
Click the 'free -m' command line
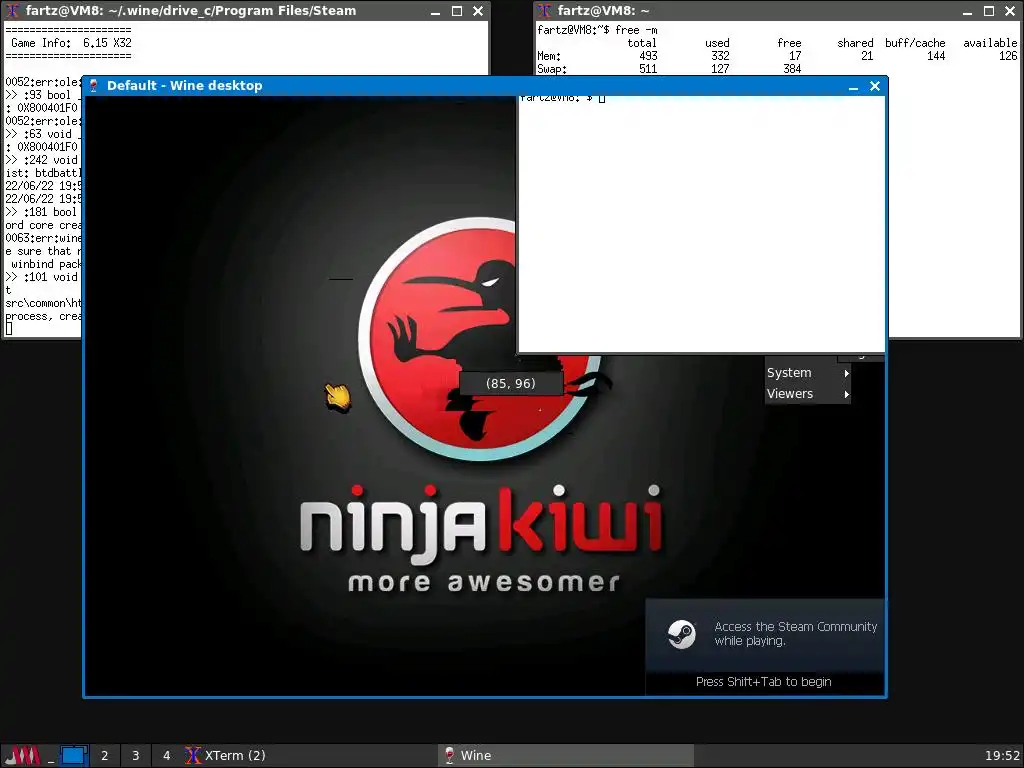(636, 30)
